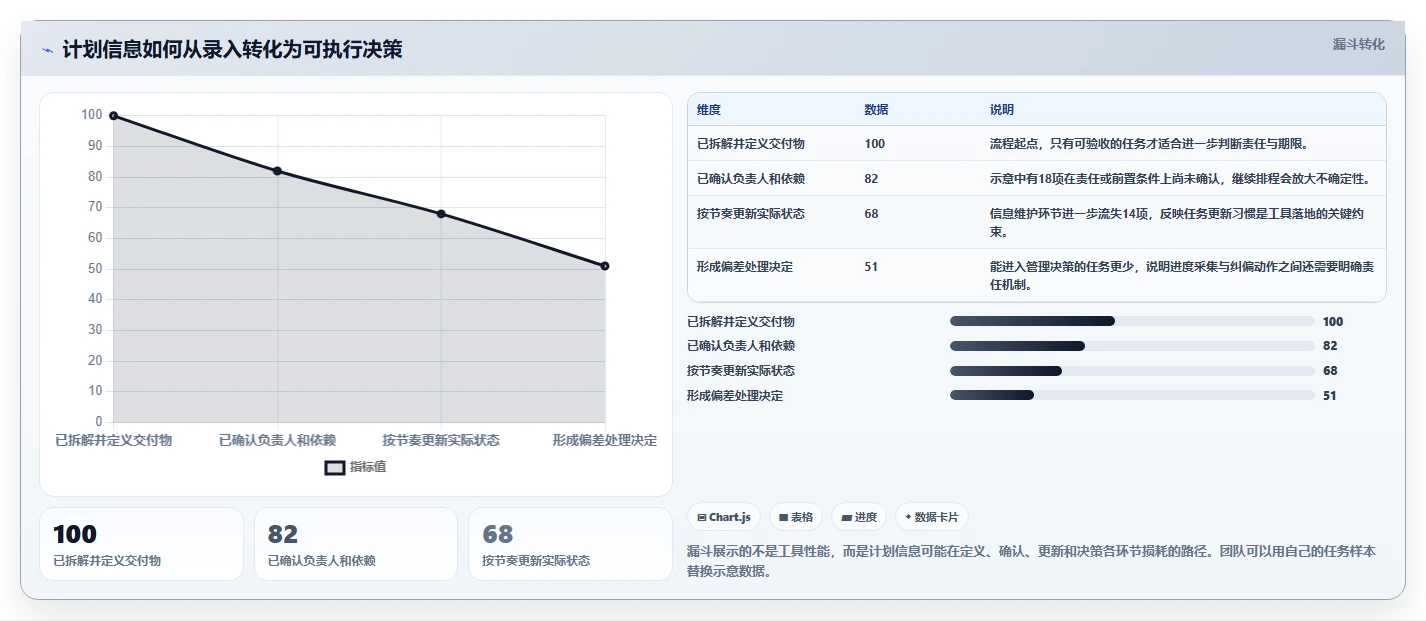Click the value 68 beside the progress bar
Viewport: 1426px width, 621px height.
(x=1330, y=371)
